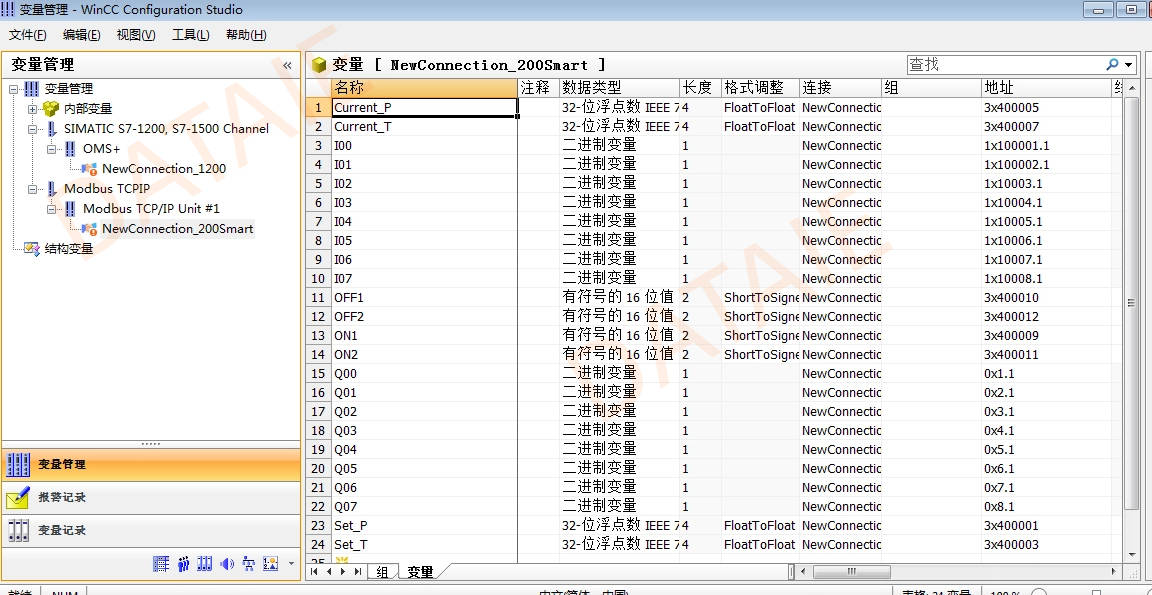Open the 视图(V) menu

136,35
